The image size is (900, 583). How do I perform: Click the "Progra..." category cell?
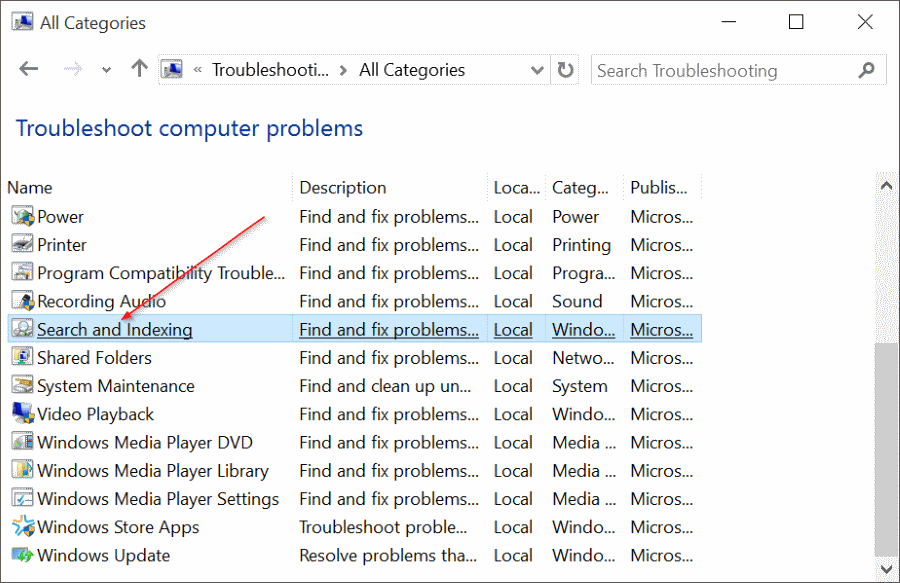pos(584,273)
